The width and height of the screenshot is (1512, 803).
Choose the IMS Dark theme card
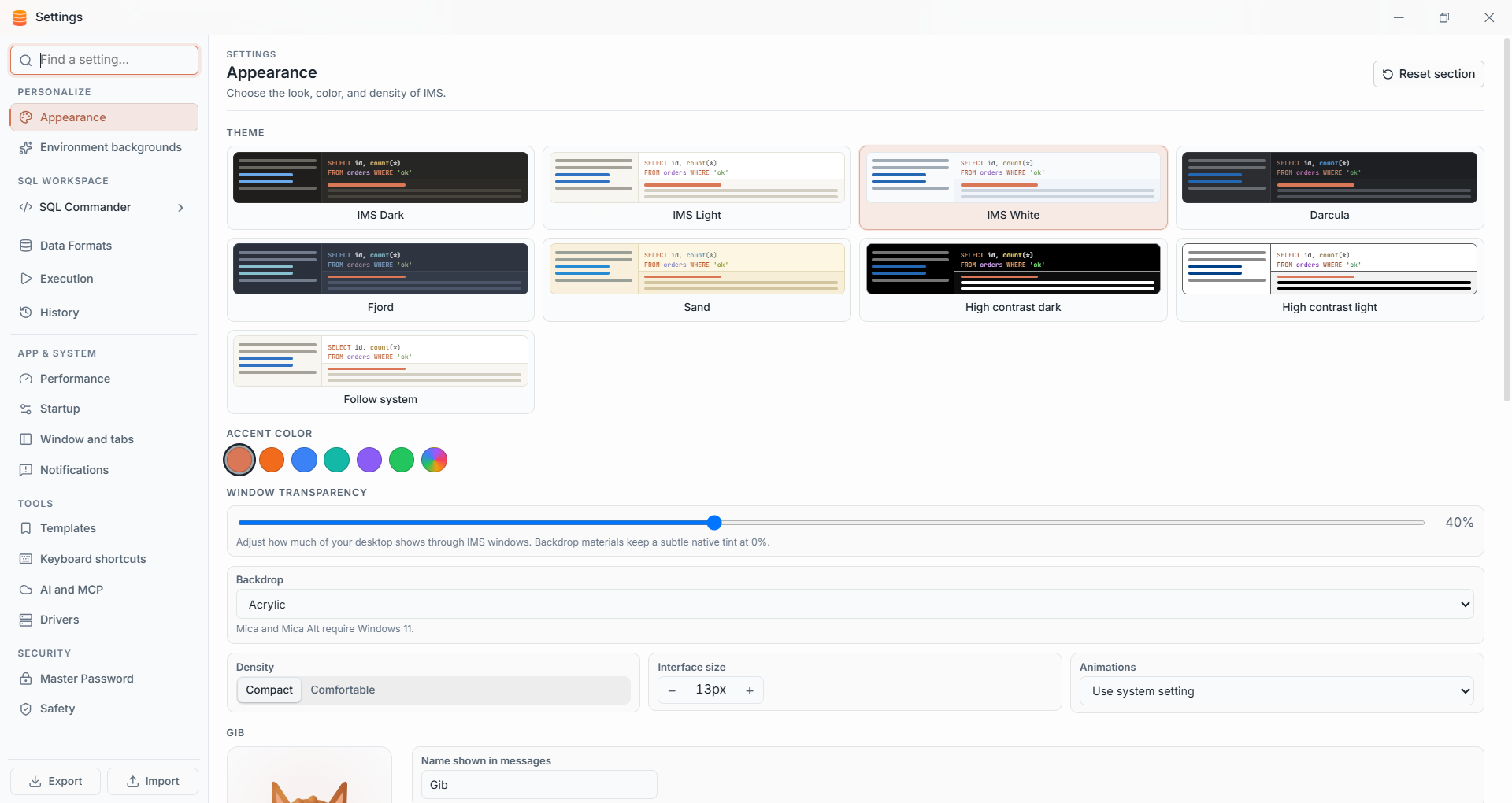[380, 187]
